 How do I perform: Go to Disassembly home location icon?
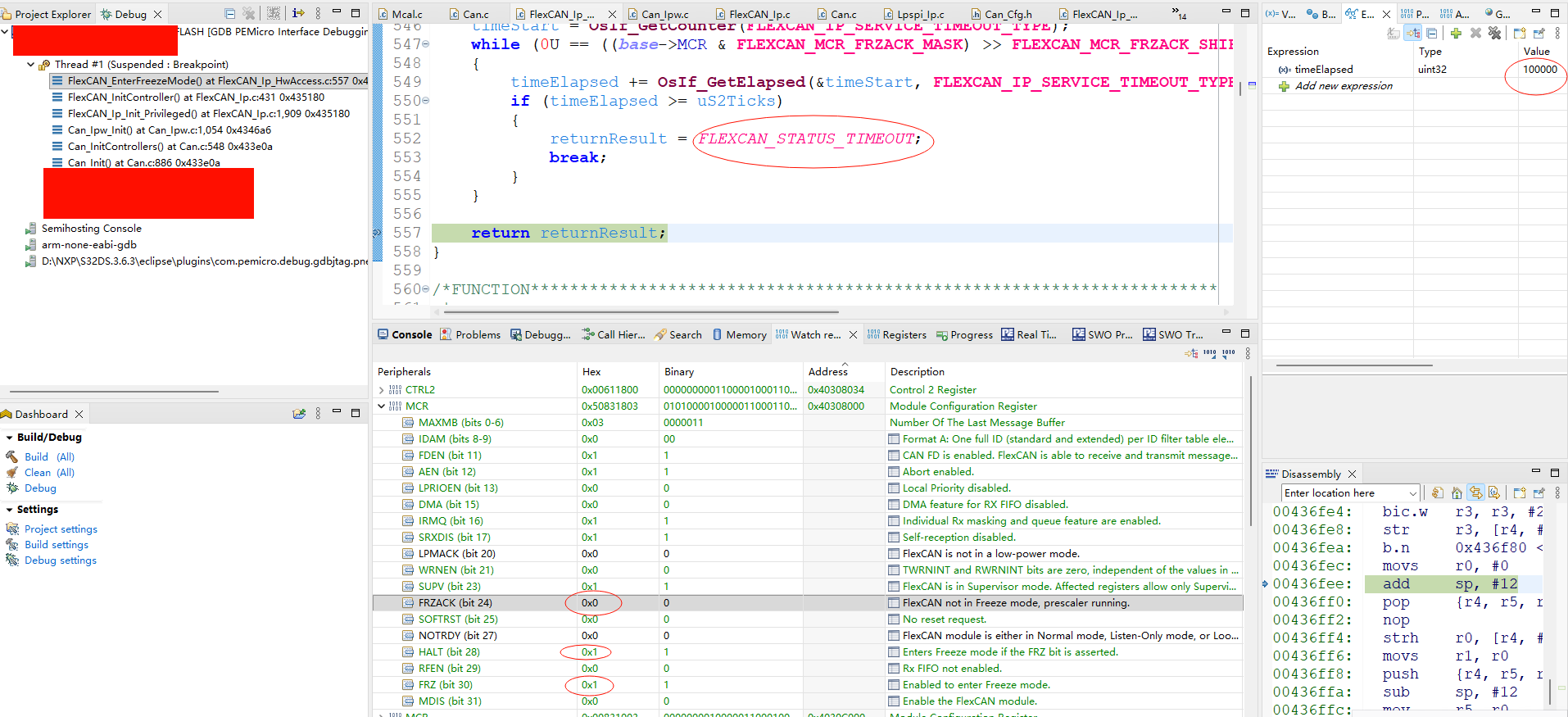click(x=1457, y=492)
